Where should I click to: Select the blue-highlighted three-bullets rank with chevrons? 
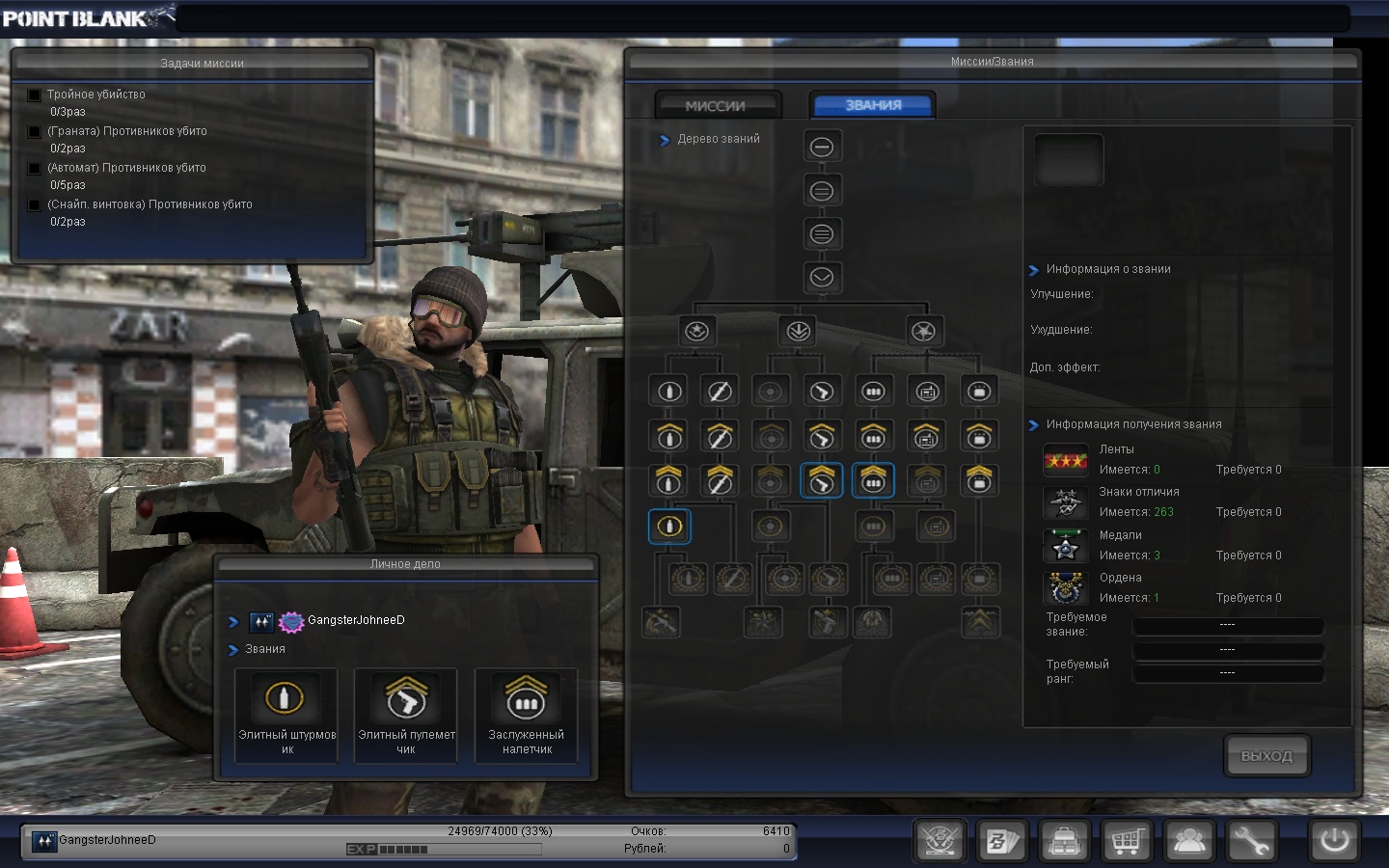coord(873,480)
